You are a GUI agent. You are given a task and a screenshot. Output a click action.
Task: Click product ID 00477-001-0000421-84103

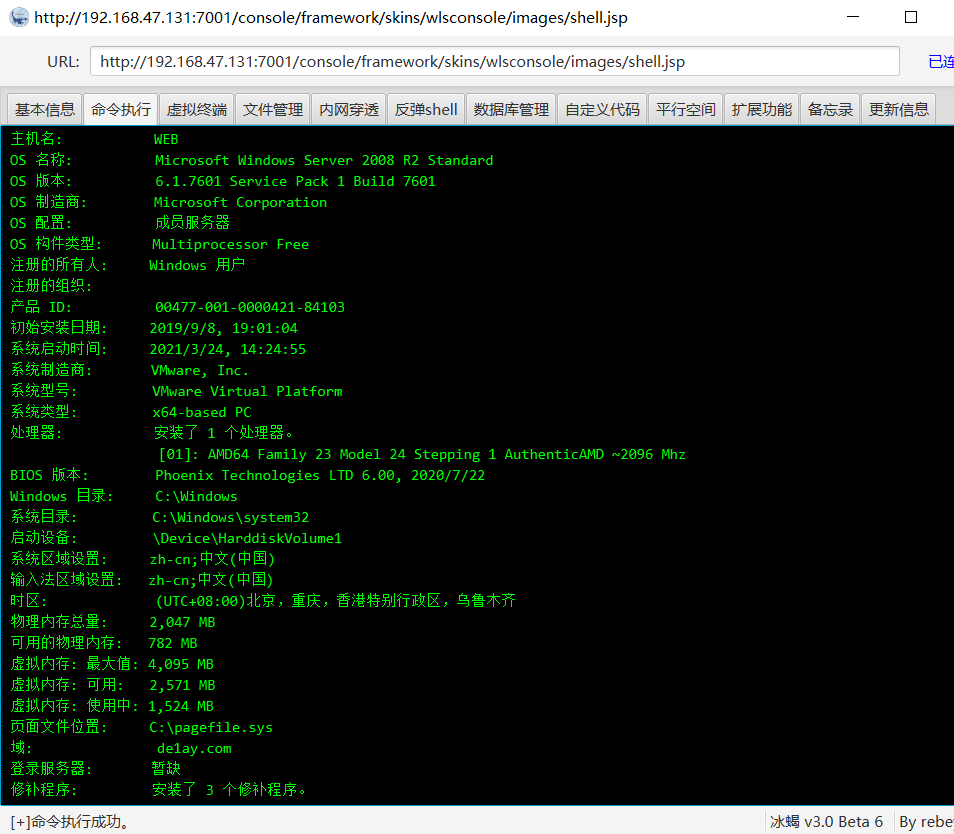click(x=250, y=307)
